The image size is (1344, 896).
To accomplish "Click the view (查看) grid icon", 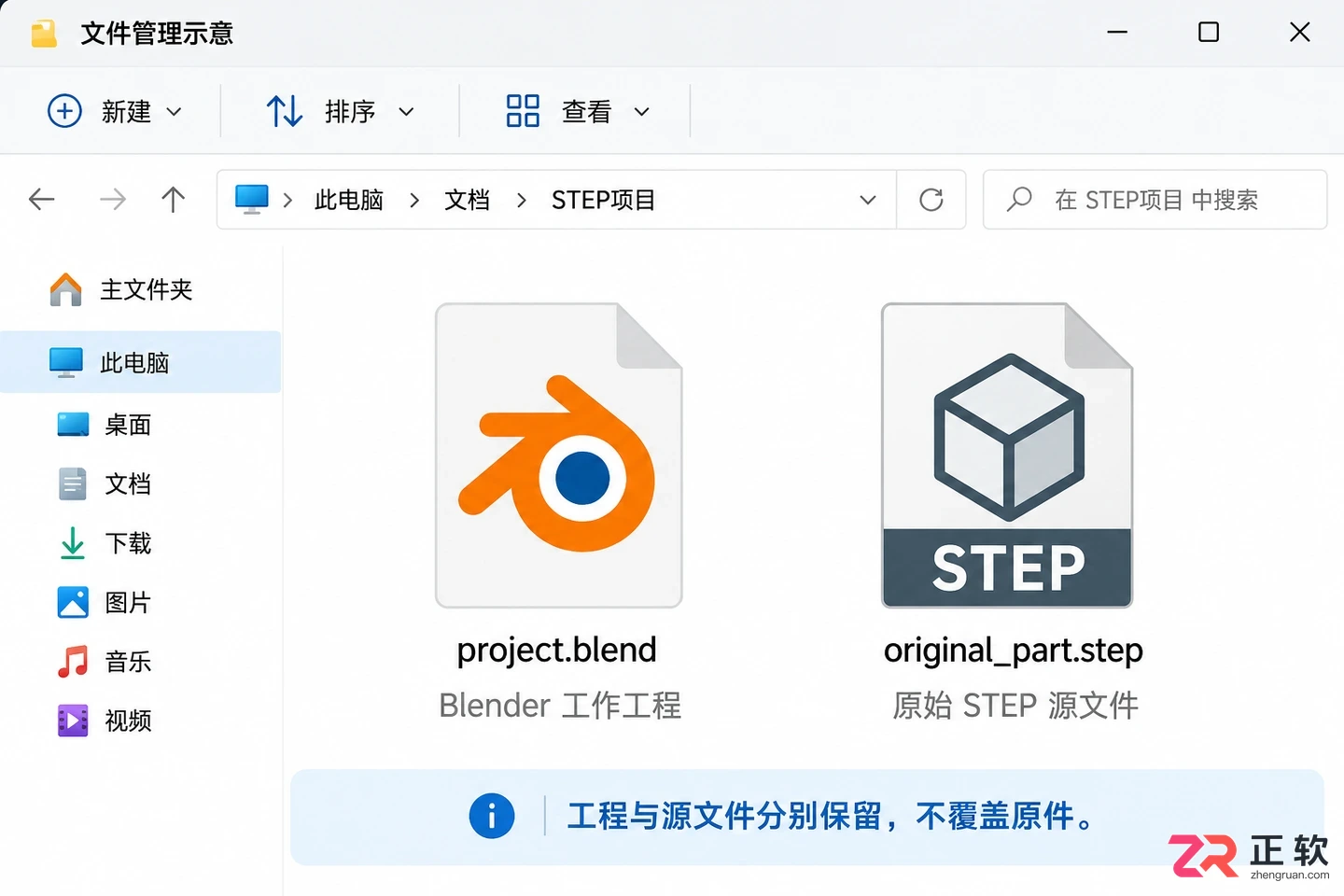I will pos(523,111).
